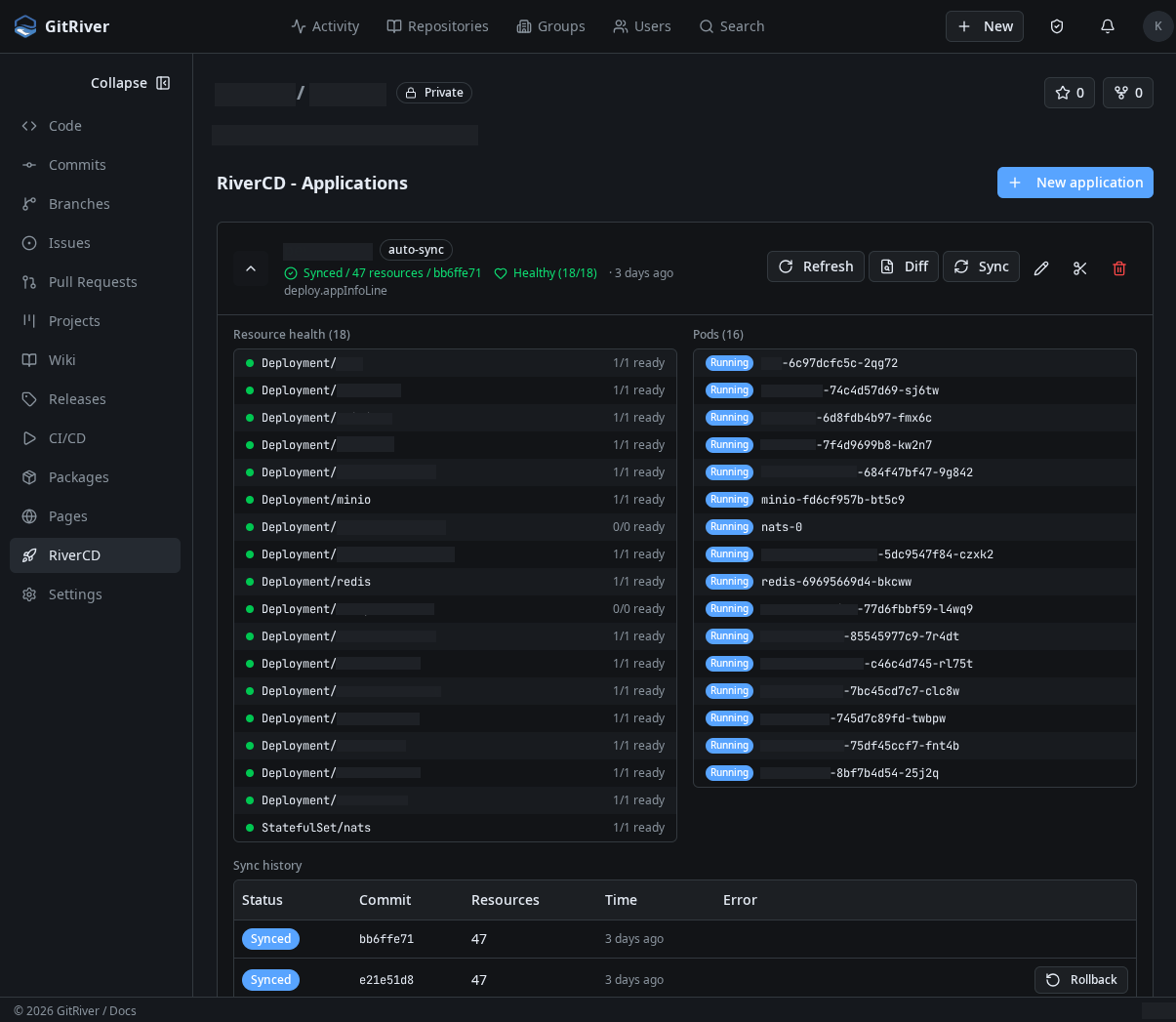Click the Private badge
Viewport: 1176px width, 1022px height.
(x=434, y=93)
